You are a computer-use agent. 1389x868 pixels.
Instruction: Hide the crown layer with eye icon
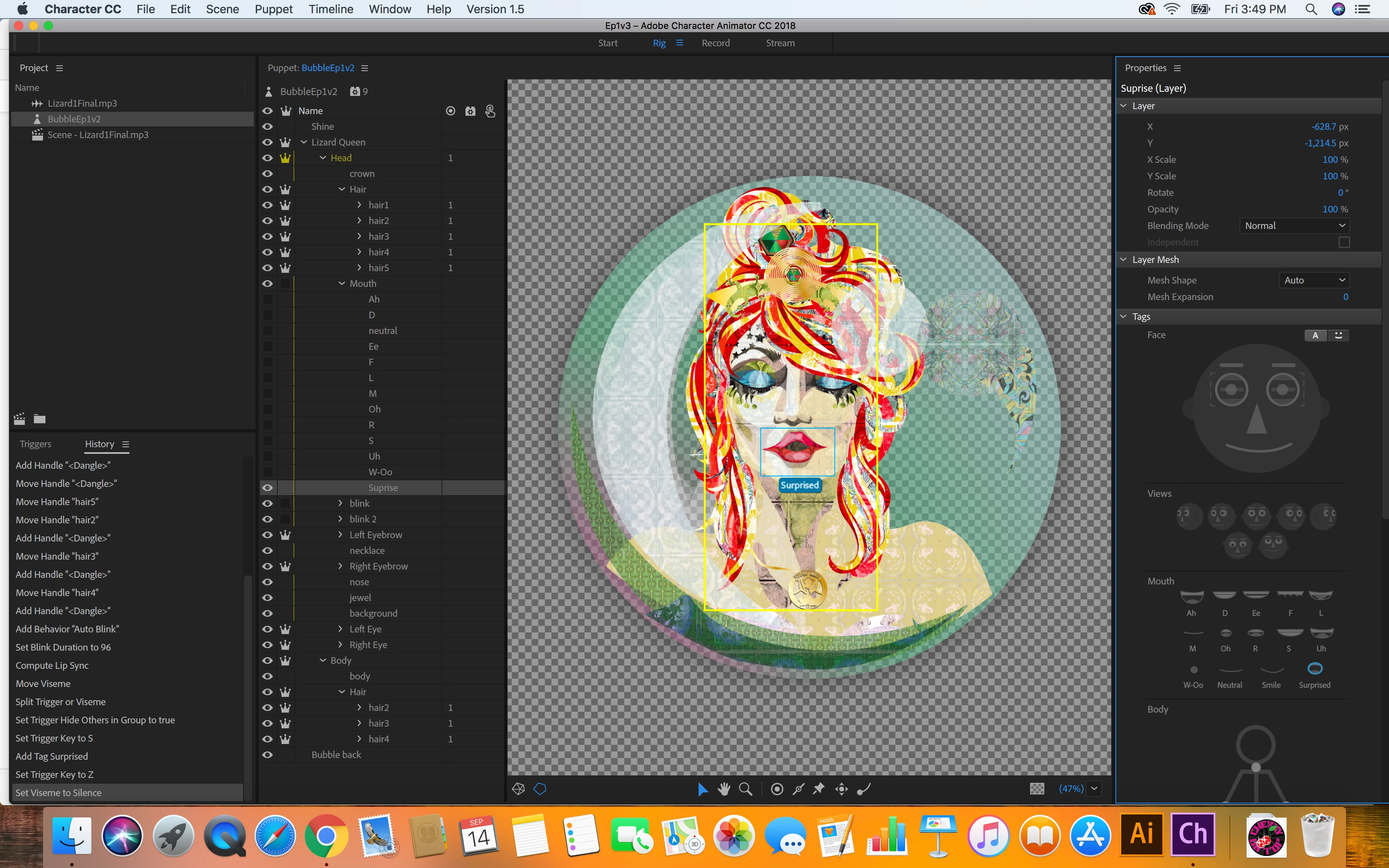(267, 173)
